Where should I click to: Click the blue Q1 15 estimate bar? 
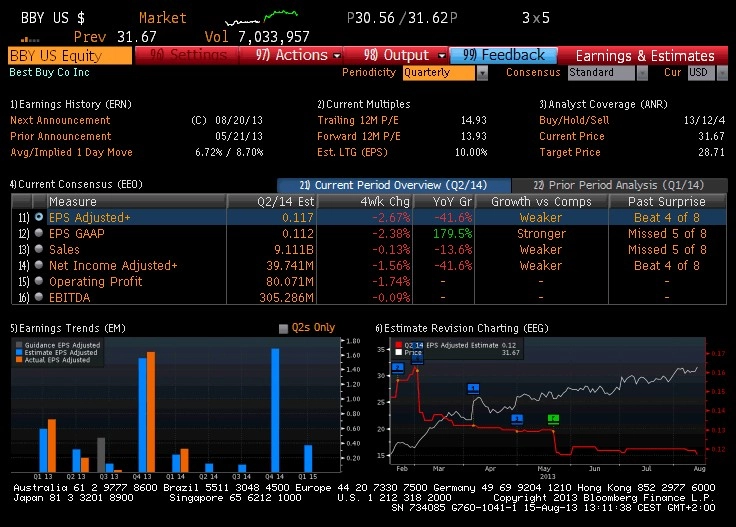(308, 458)
